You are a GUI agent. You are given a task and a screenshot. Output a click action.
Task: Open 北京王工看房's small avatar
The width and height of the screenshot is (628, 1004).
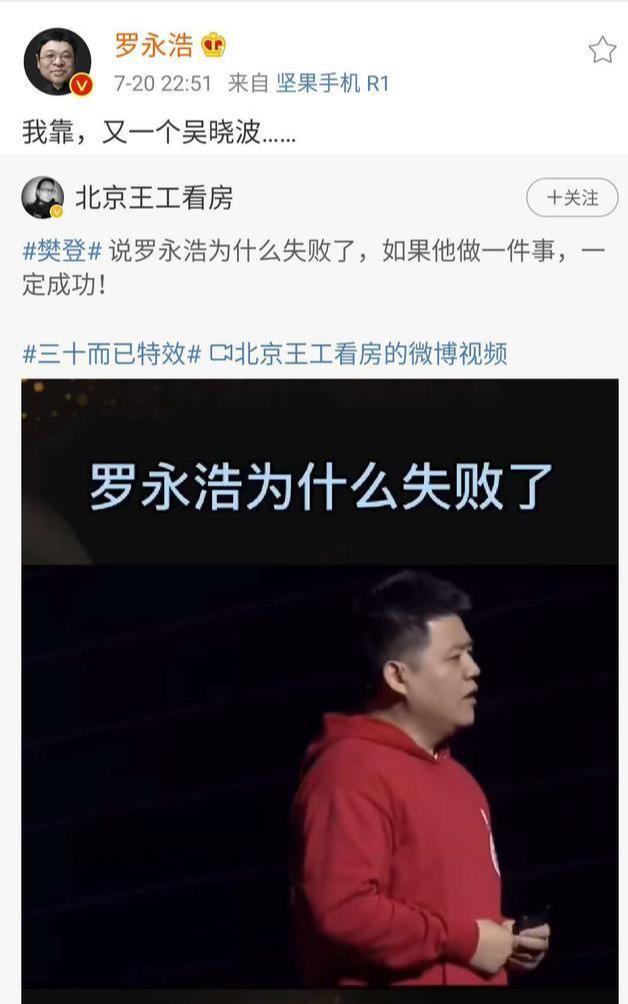43,197
